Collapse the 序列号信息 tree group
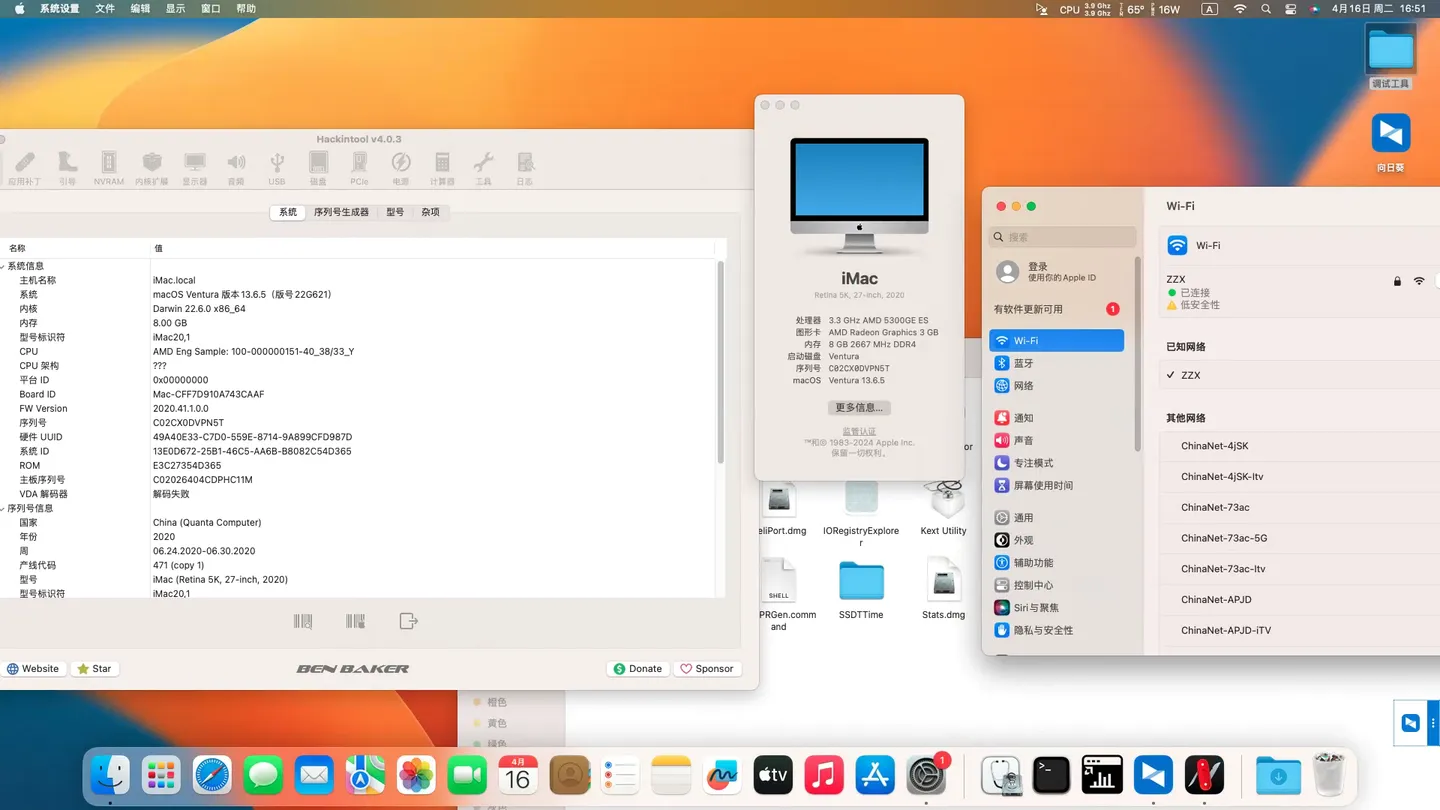 [4, 508]
